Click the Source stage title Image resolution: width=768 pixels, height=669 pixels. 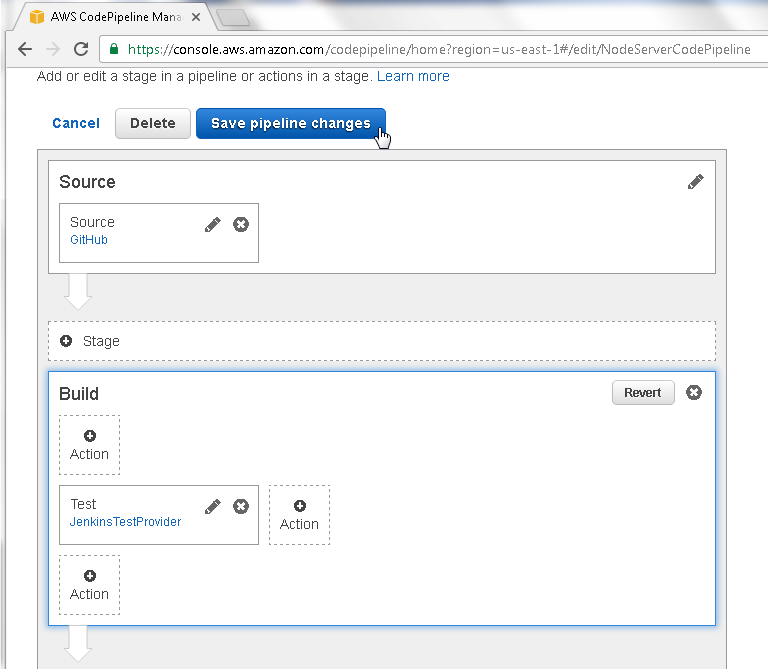click(x=87, y=182)
